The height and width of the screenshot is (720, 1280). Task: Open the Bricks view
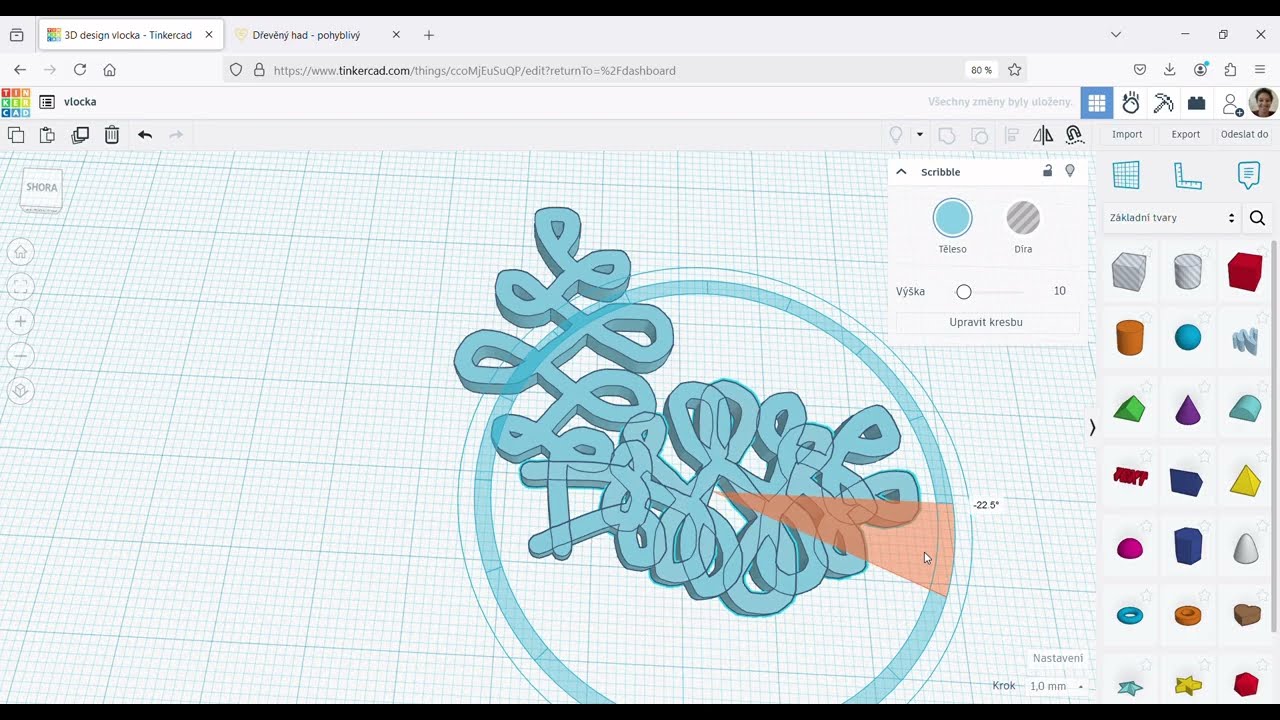[1197, 103]
